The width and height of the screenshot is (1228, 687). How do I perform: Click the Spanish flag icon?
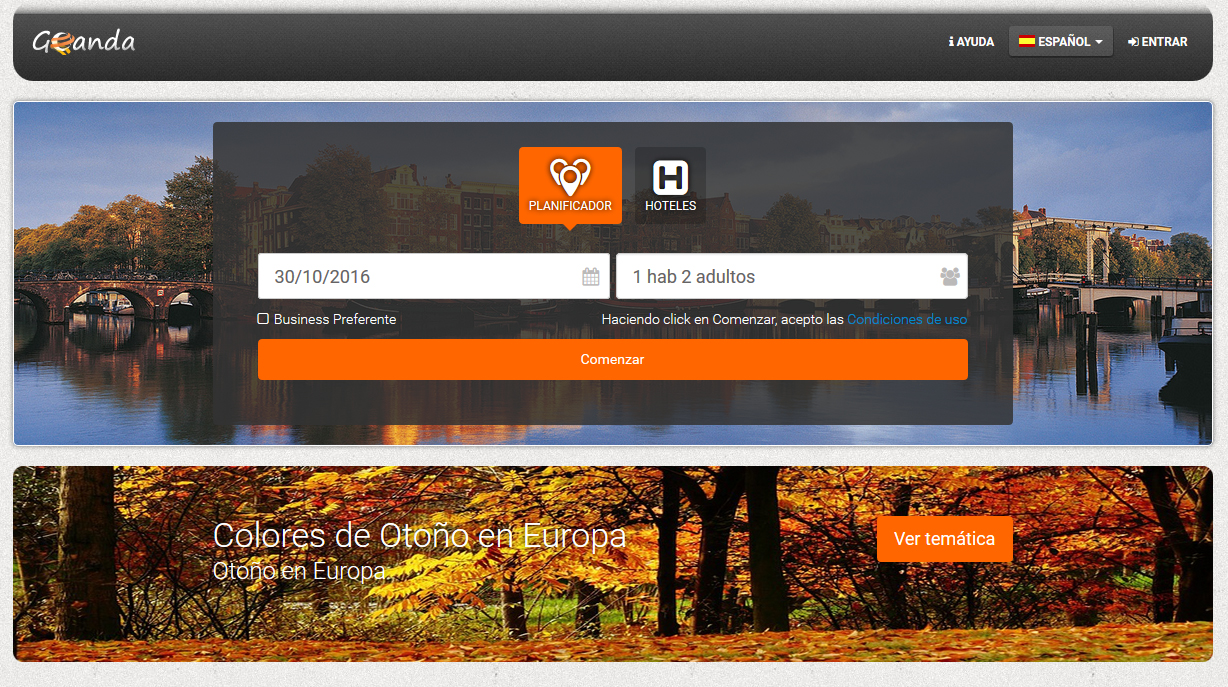point(1026,42)
